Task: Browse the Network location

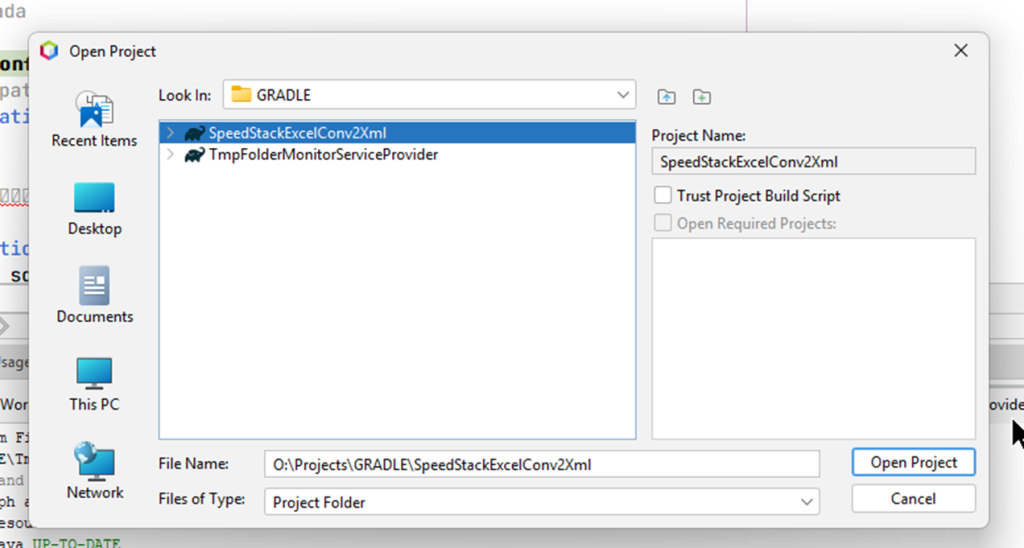Action: pyautogui.click(x=94, y=472)
